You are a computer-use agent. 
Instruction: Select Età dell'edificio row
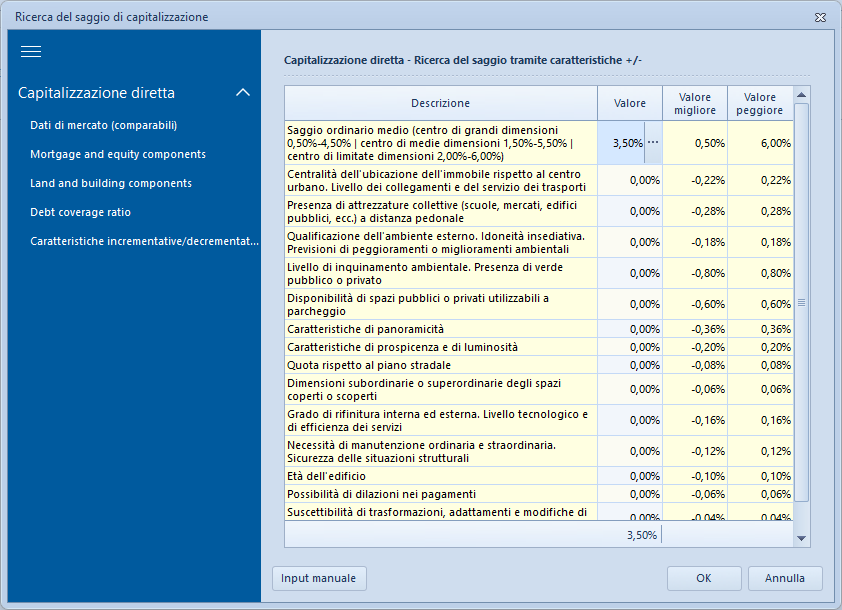click(441, 476)
